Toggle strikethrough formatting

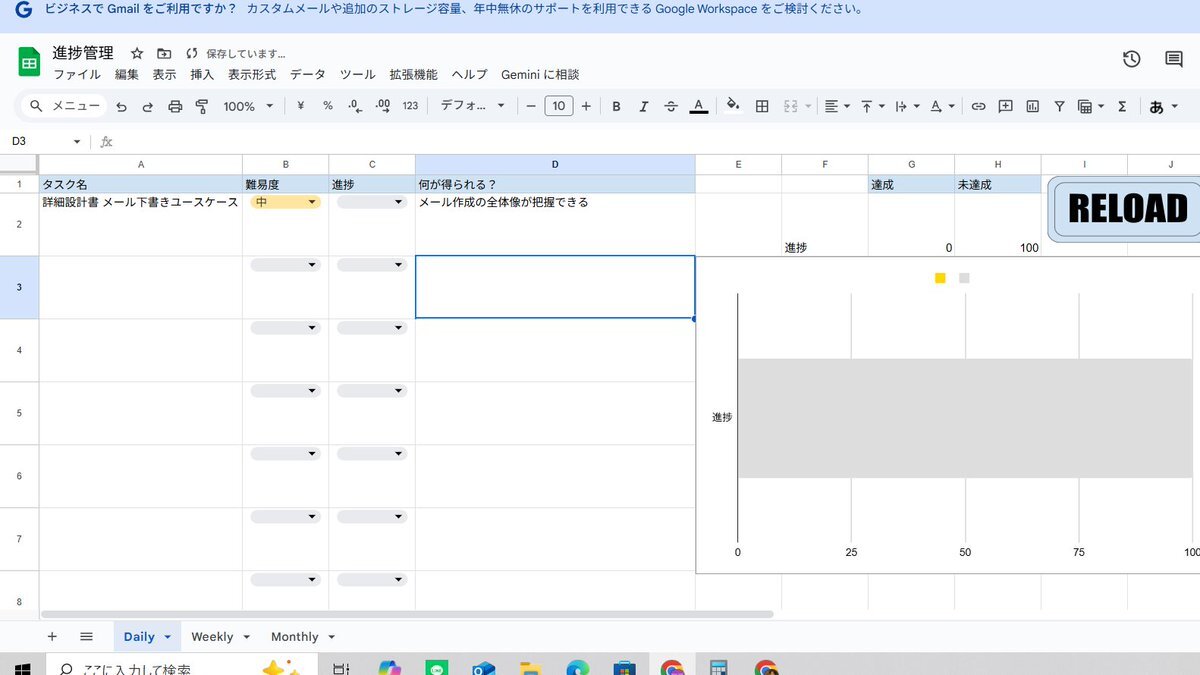pos(670,106)
